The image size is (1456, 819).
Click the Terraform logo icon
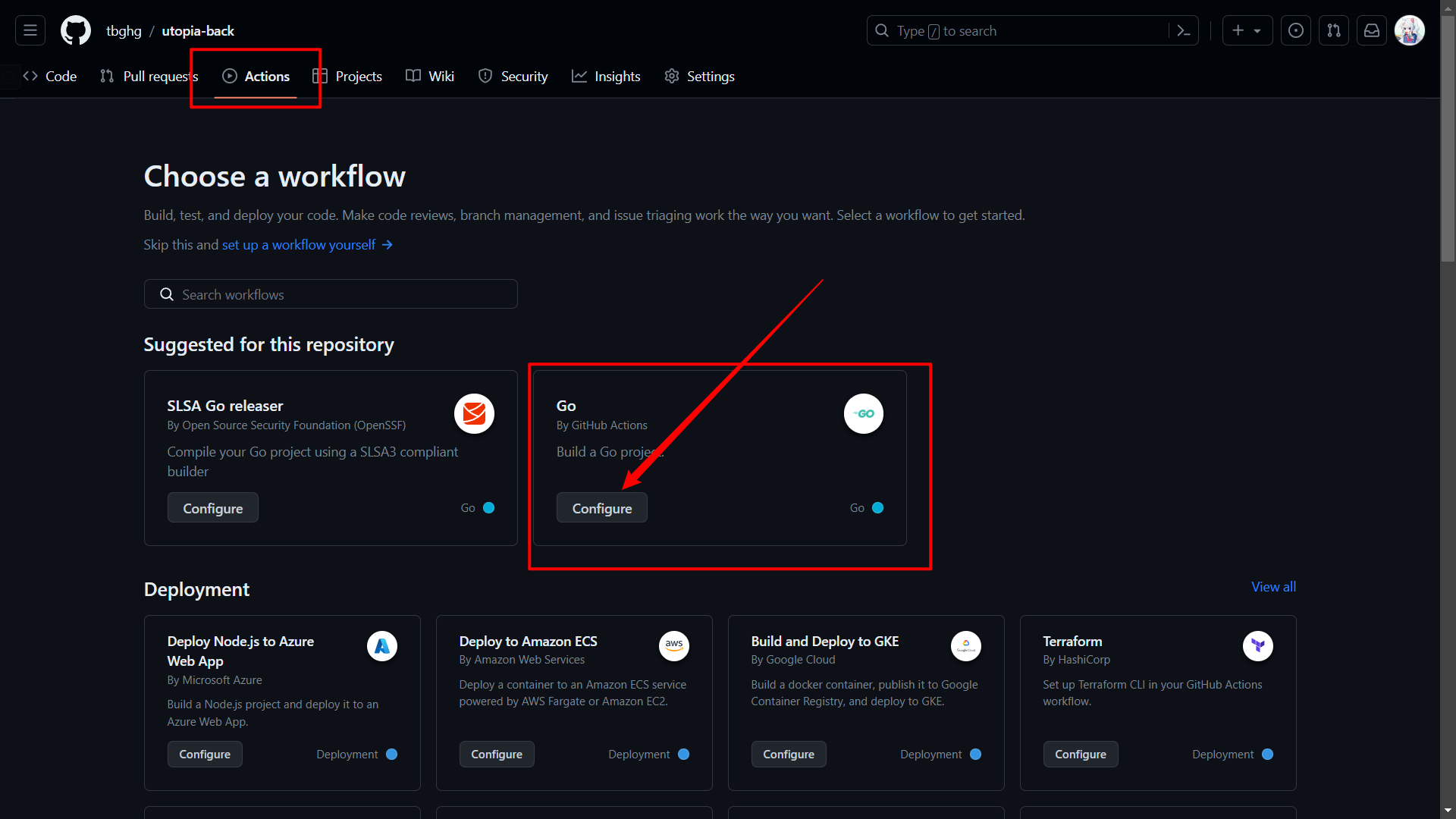pos(1258,646)
